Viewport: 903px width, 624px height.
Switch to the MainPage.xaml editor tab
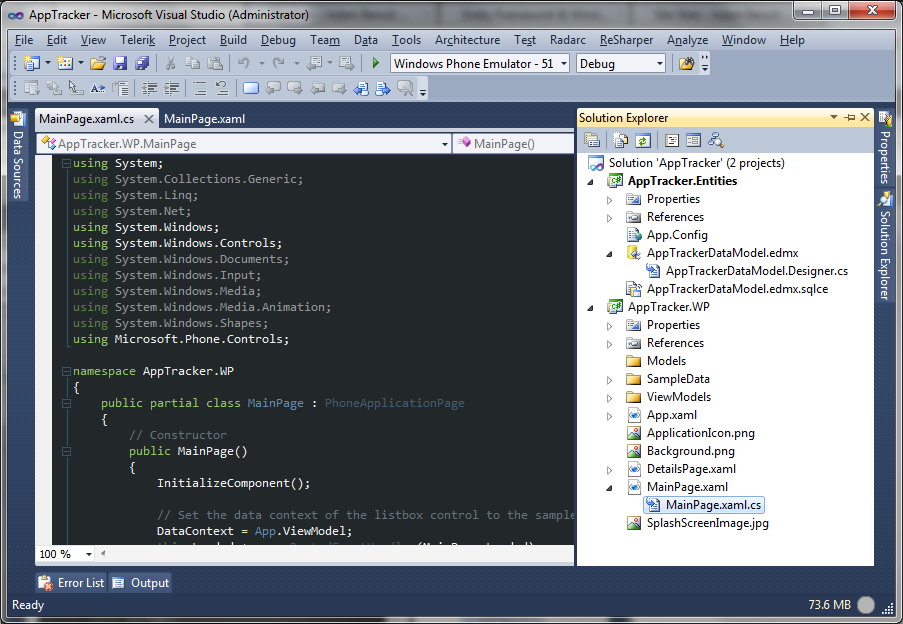[x=204, y=119]
